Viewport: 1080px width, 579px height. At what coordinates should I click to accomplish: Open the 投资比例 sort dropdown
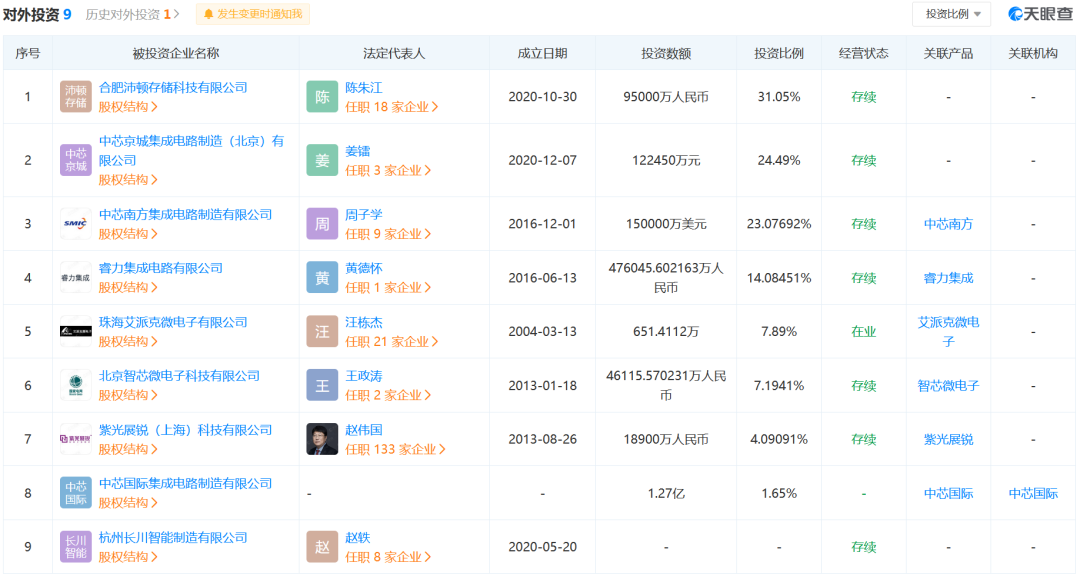pyautogui.click(x=951, y=14)
